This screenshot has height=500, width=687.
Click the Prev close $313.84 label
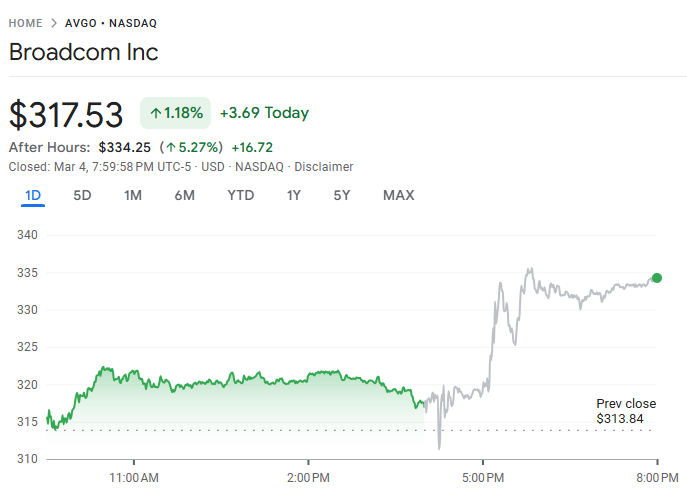coord(620,411)
